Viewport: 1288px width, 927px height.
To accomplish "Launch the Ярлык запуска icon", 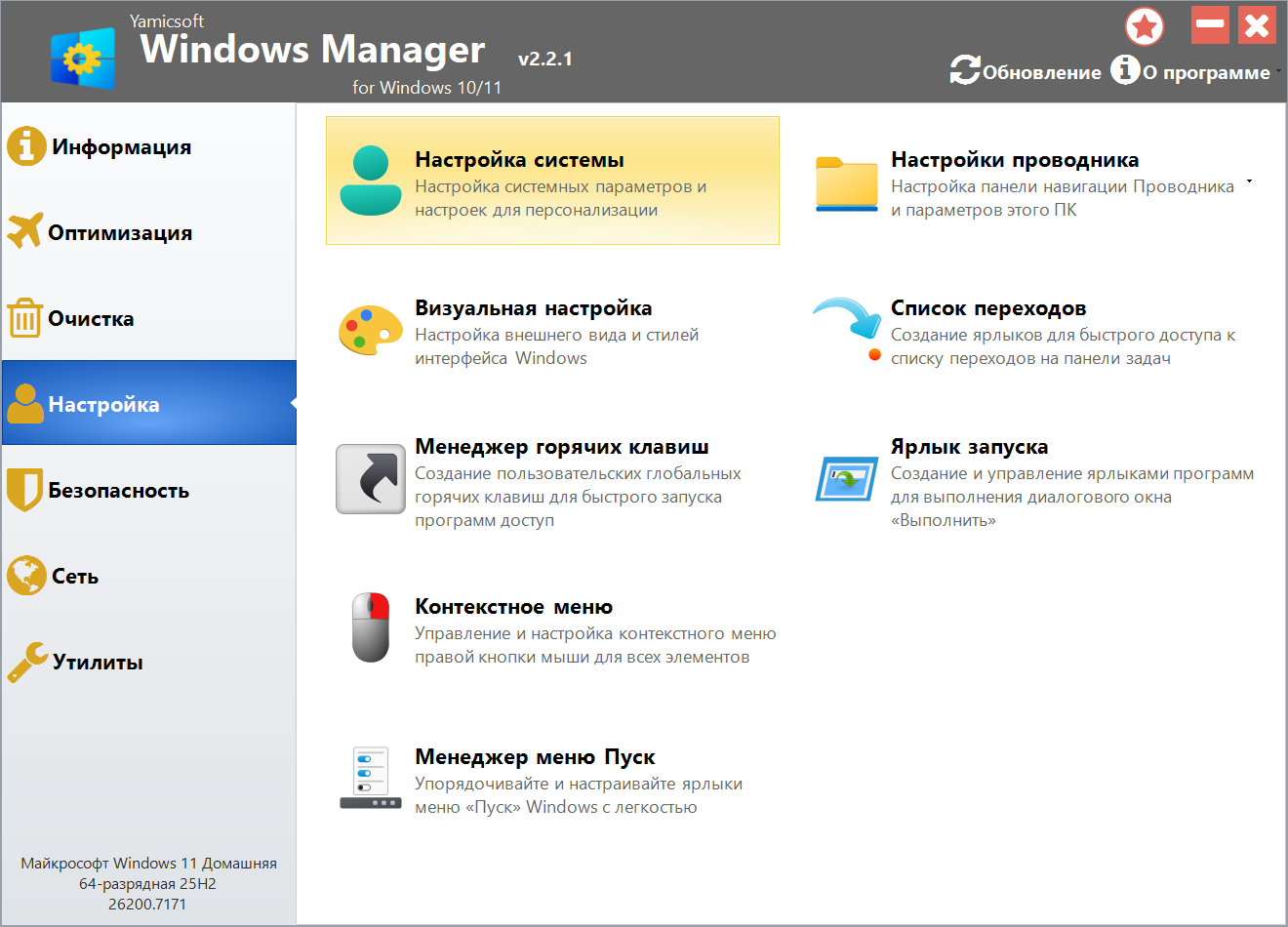I will [x=847, y=479].
